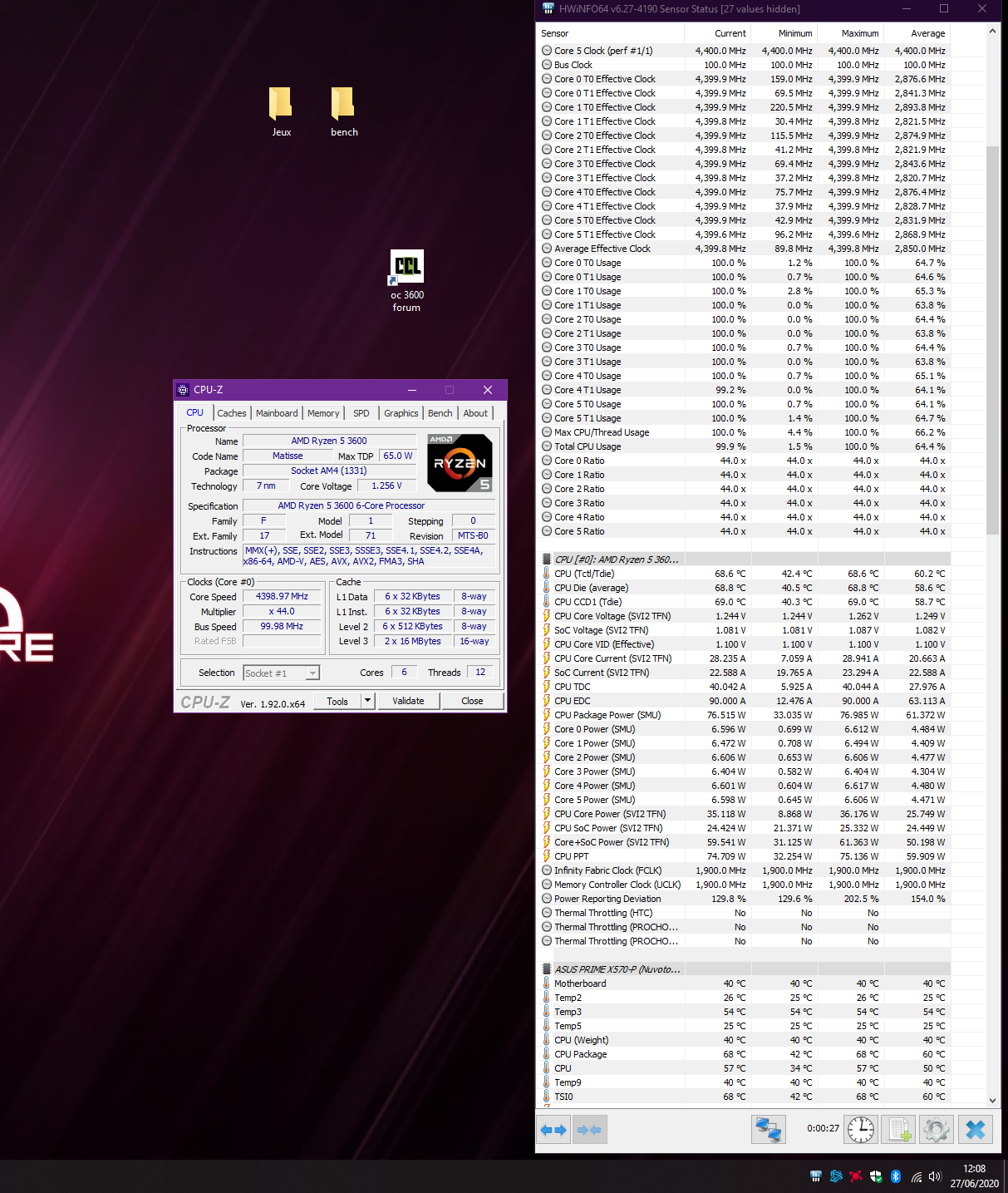Open Windows Security shield tray icon
The height and width of the screenshot is (1193, 1008).
(x=876, y=1176)
